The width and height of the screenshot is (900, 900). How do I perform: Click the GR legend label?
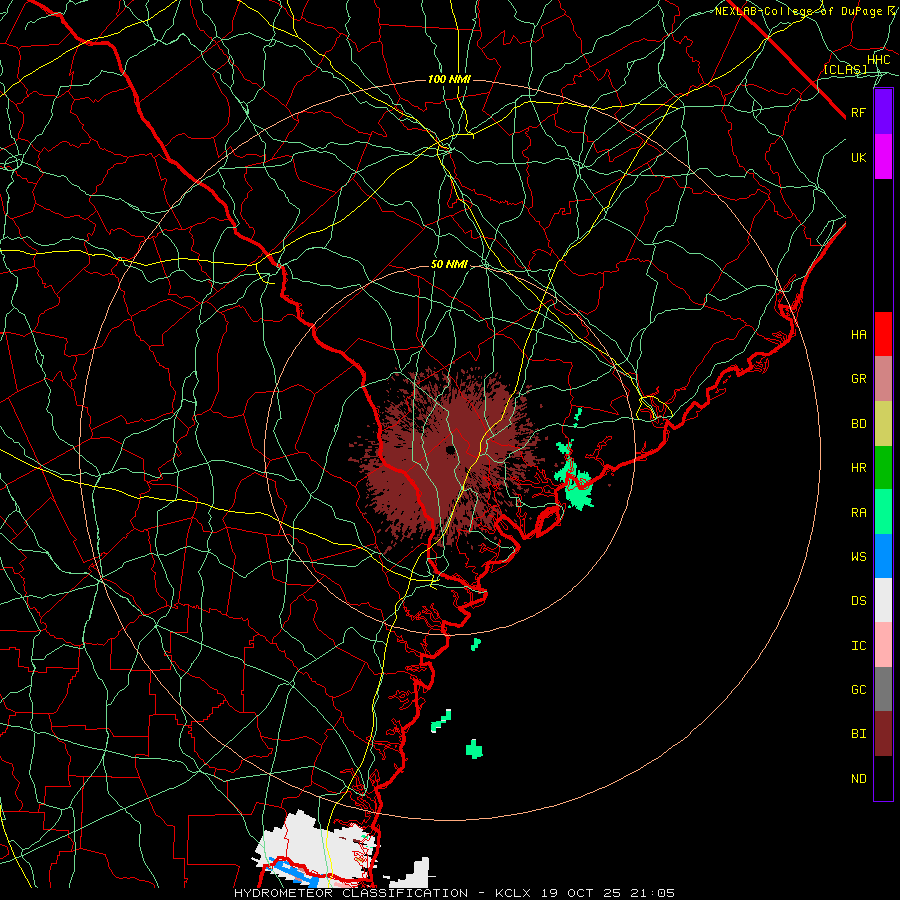click(x=858, y=379)
